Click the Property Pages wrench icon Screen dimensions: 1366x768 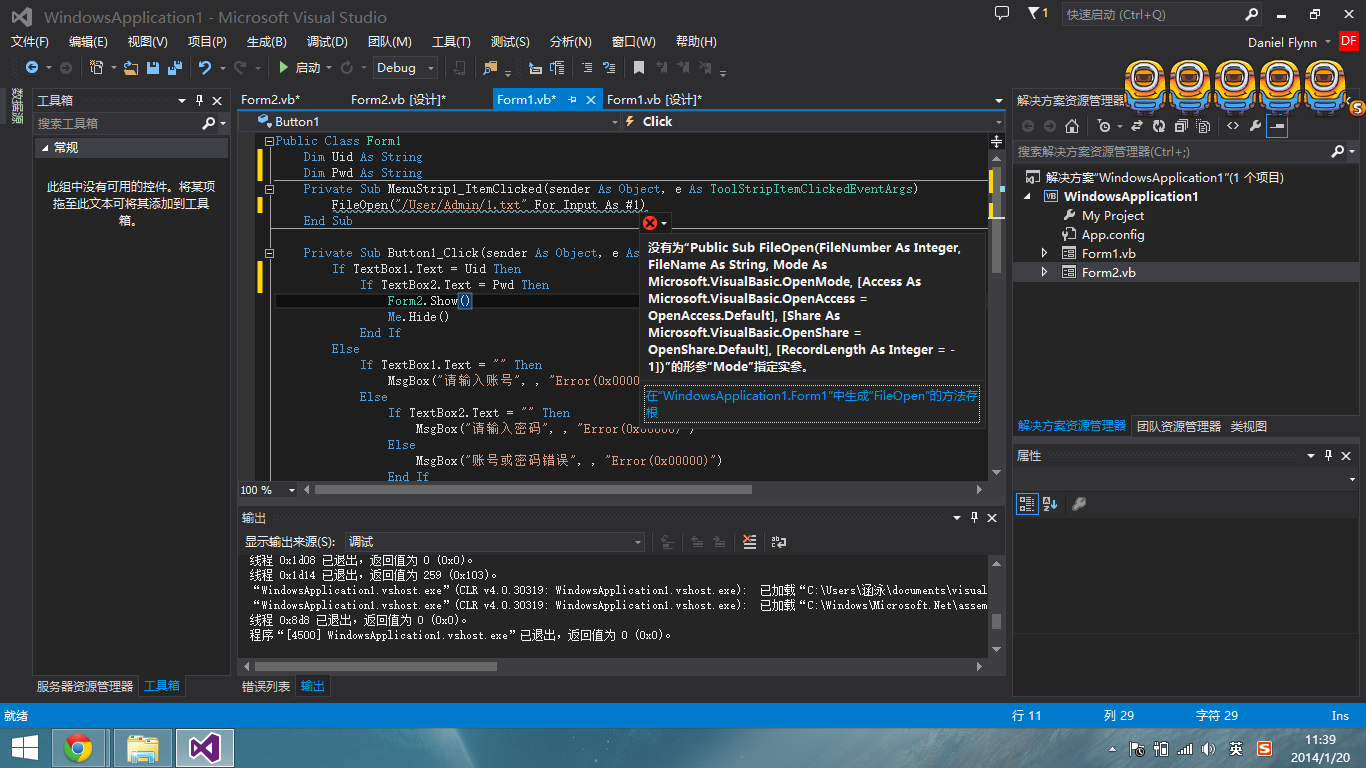click(x=1078, y=504)
